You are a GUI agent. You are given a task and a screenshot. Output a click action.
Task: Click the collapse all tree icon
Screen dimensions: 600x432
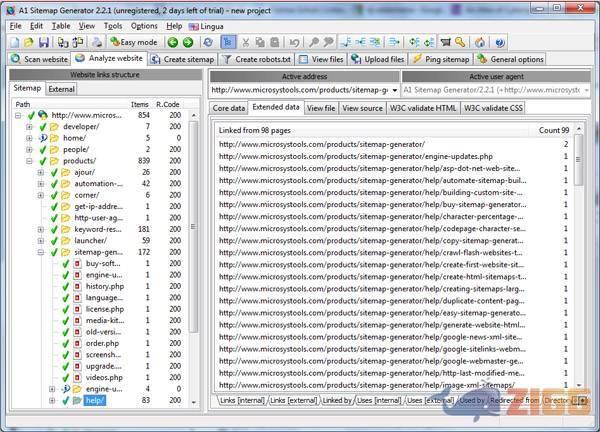(429, 42)
